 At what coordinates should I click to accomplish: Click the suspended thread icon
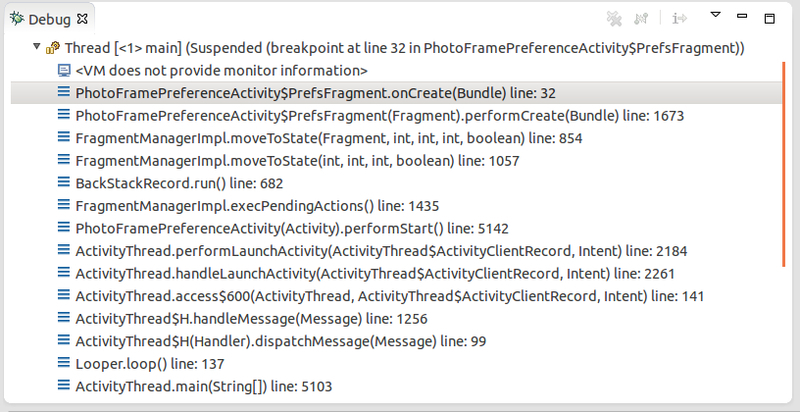click(53, 48)
